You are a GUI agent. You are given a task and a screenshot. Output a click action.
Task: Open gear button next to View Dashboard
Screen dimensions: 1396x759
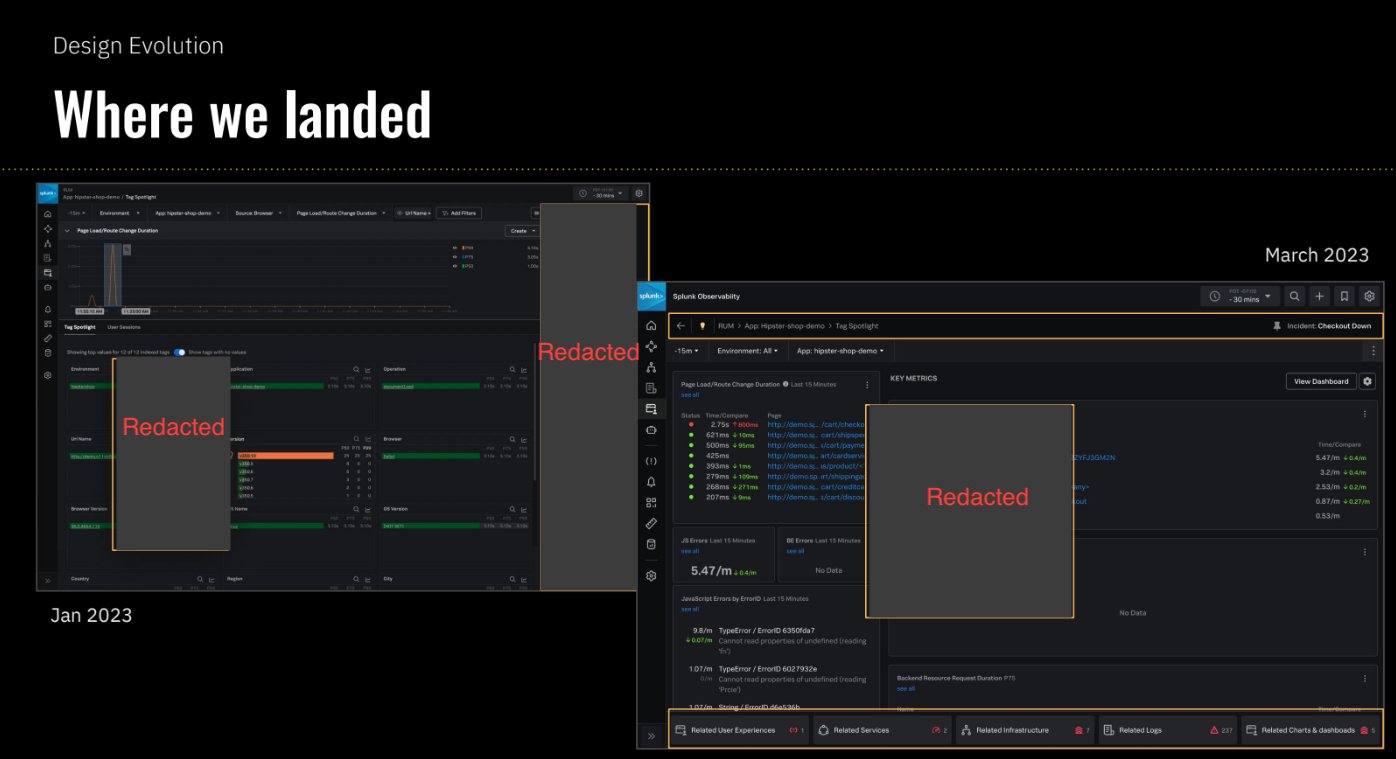pos(1368,381)
